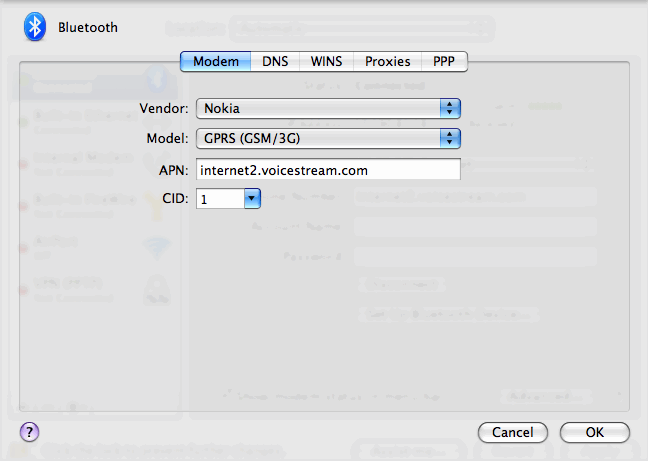Show the PPP tab settings
Image resolution: width=648 pixels, height=461 pixels.
pyautogui.click(x=444, y=61)
